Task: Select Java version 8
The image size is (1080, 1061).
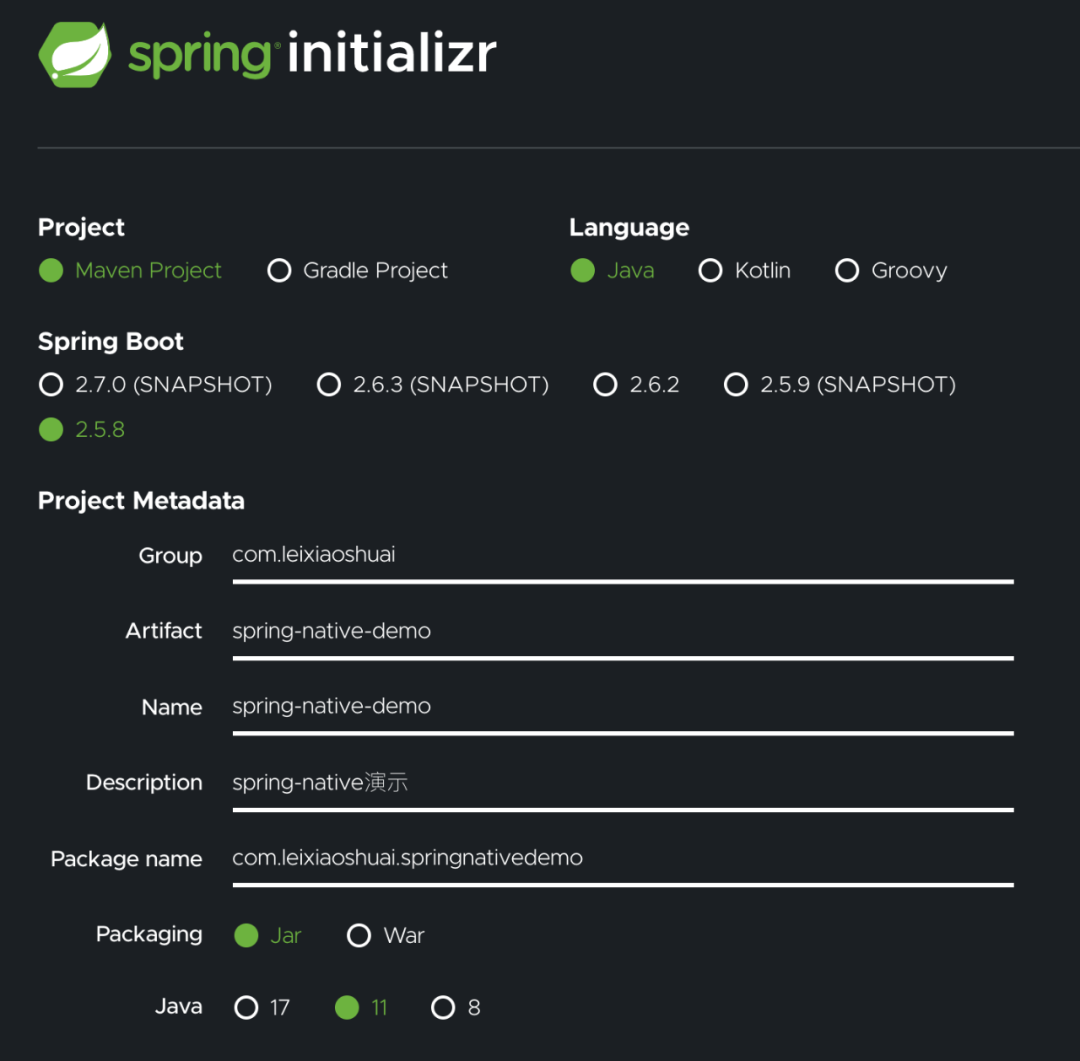Action: click(443, 1007)
